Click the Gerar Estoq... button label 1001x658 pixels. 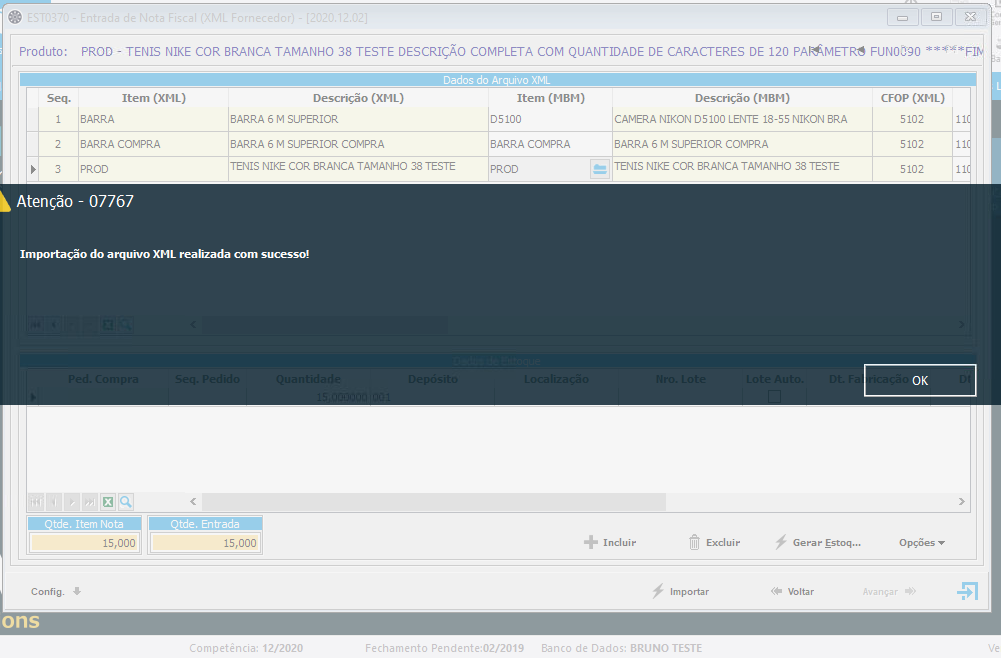pyautogui.click(x=827, y=542)
